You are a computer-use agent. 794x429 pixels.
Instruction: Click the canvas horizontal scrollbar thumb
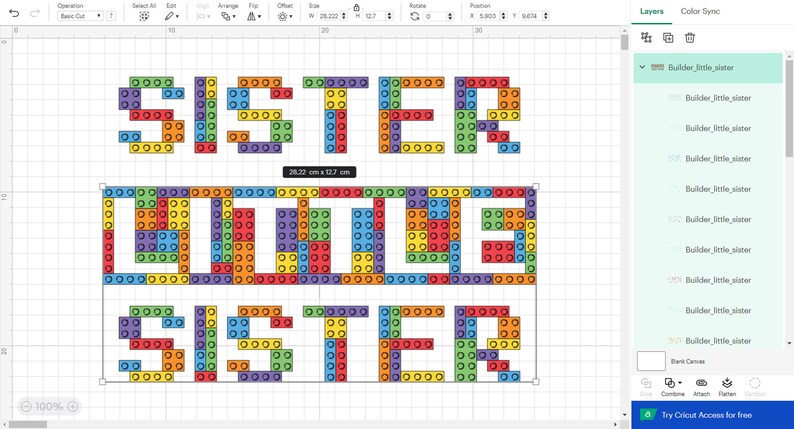click(28, 424)
